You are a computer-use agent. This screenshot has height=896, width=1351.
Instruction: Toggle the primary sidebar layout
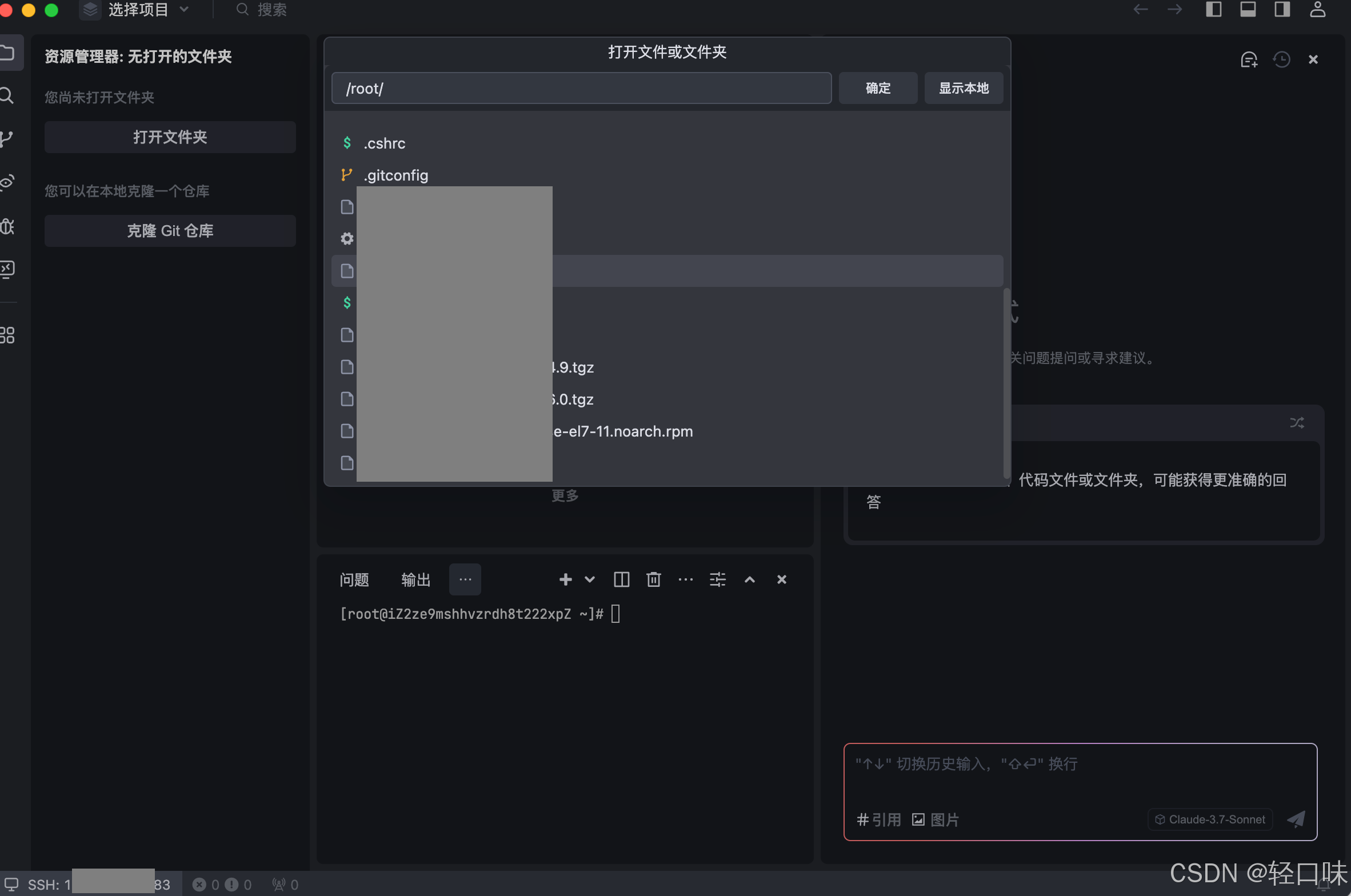coord(1213,9)
